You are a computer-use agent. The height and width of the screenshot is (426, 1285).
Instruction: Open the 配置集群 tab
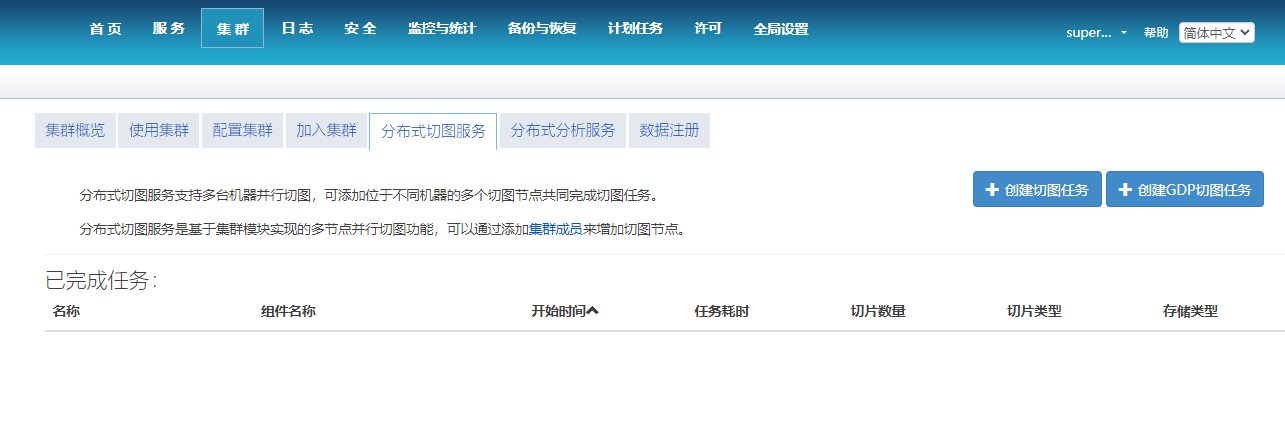tap(243, 131)
